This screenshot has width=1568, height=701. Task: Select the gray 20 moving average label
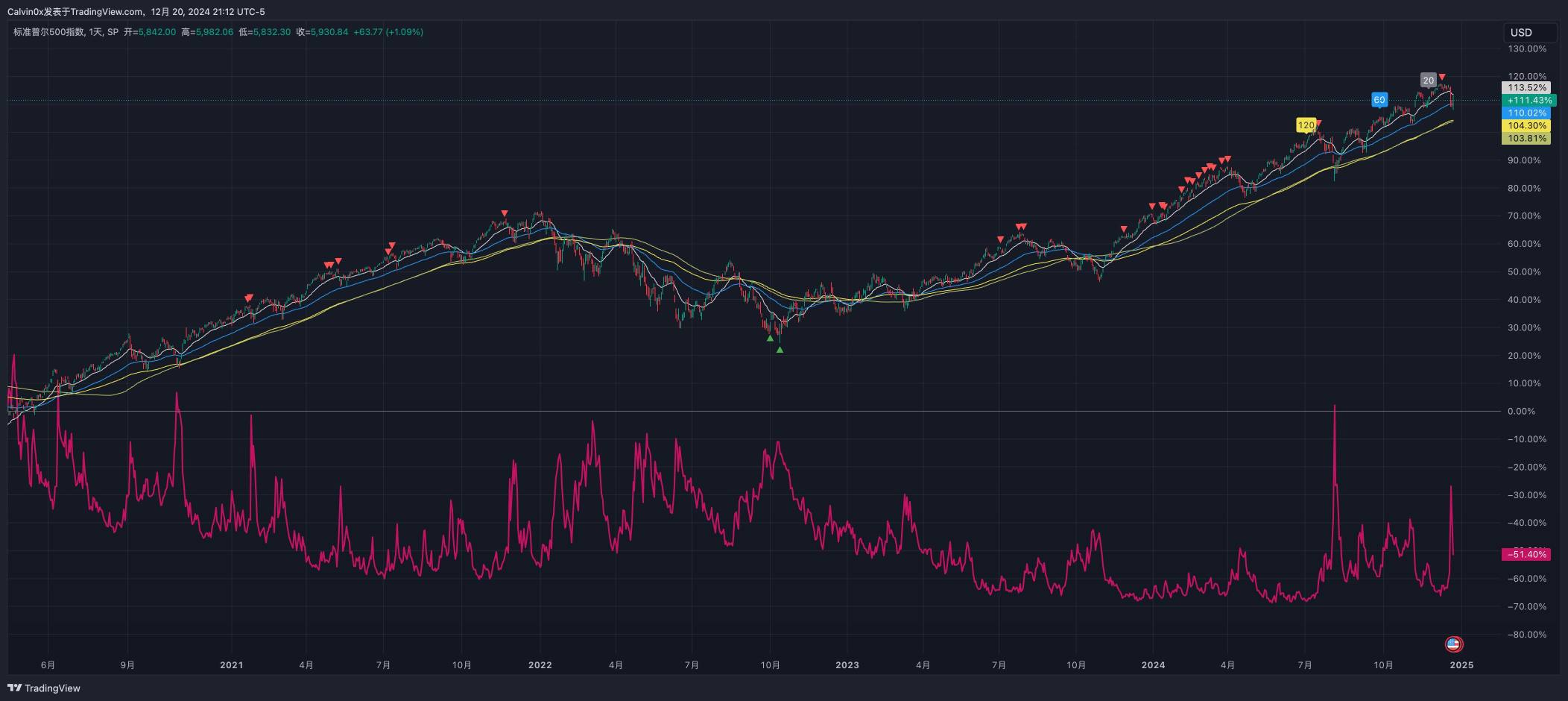click(1428, 81)
